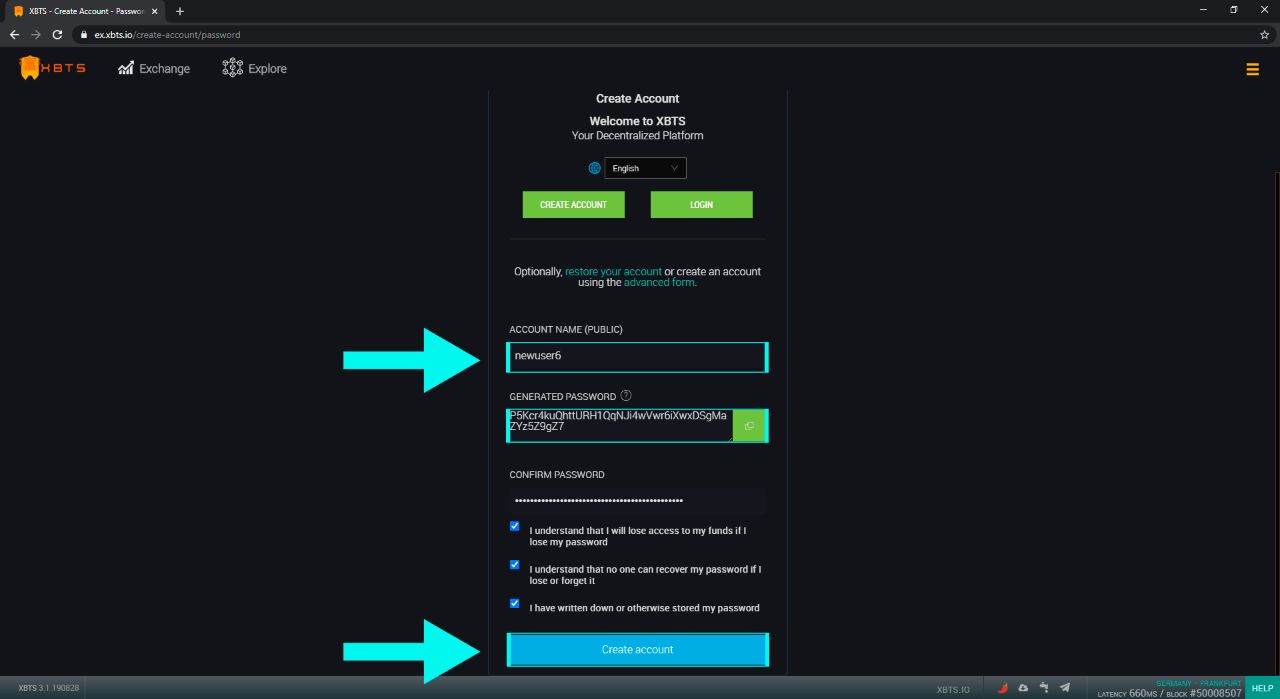This screenshot has width=1280, height=699.
Task: Bookmark this page with the star
Action: point(1264,34)
